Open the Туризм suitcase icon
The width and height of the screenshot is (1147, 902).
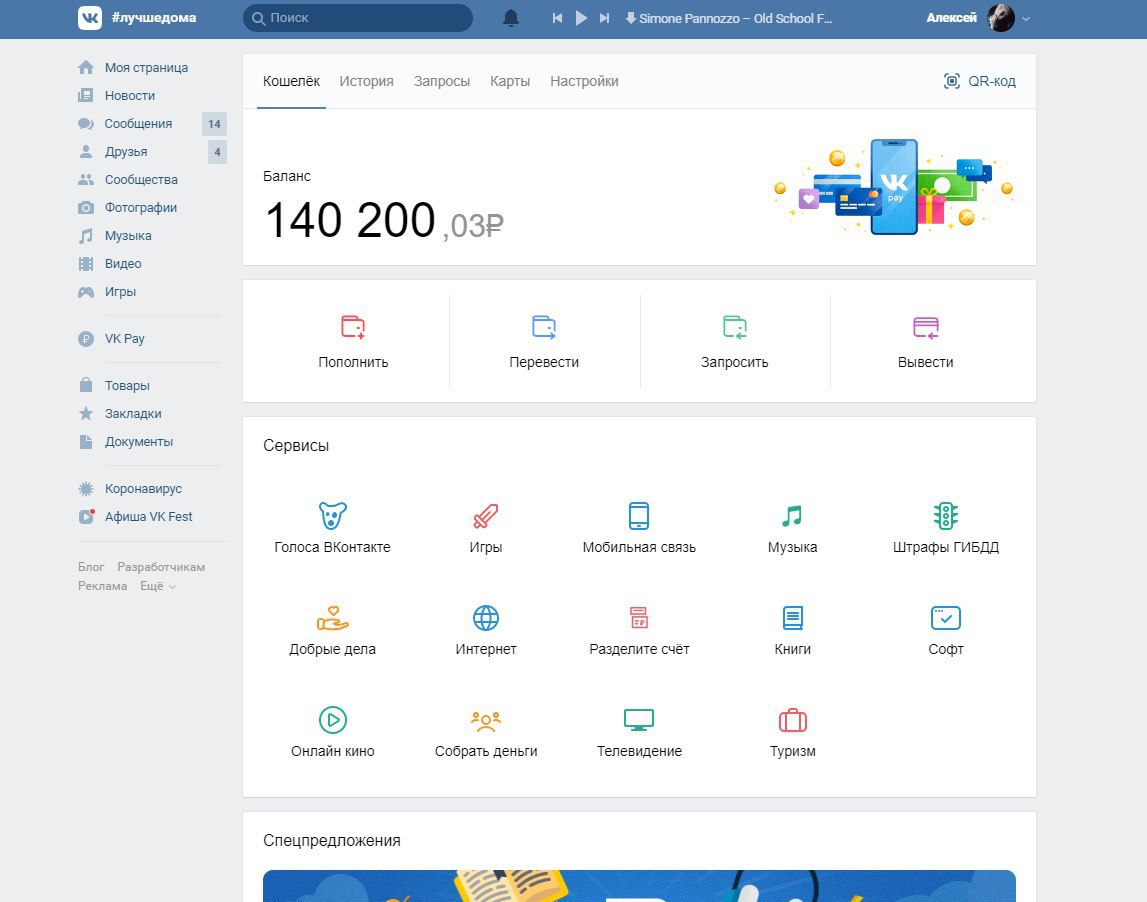792,720
